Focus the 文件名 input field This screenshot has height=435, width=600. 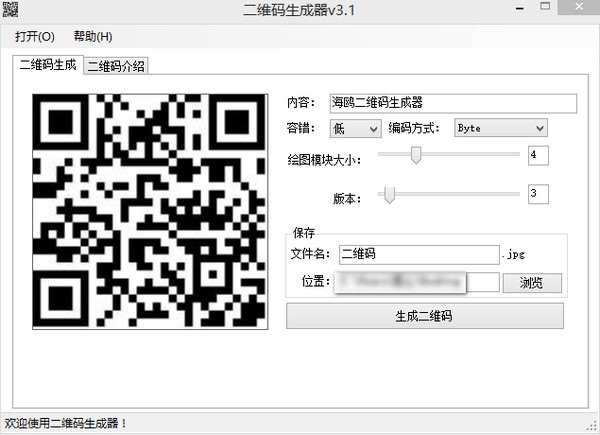(x=419, y=254)
